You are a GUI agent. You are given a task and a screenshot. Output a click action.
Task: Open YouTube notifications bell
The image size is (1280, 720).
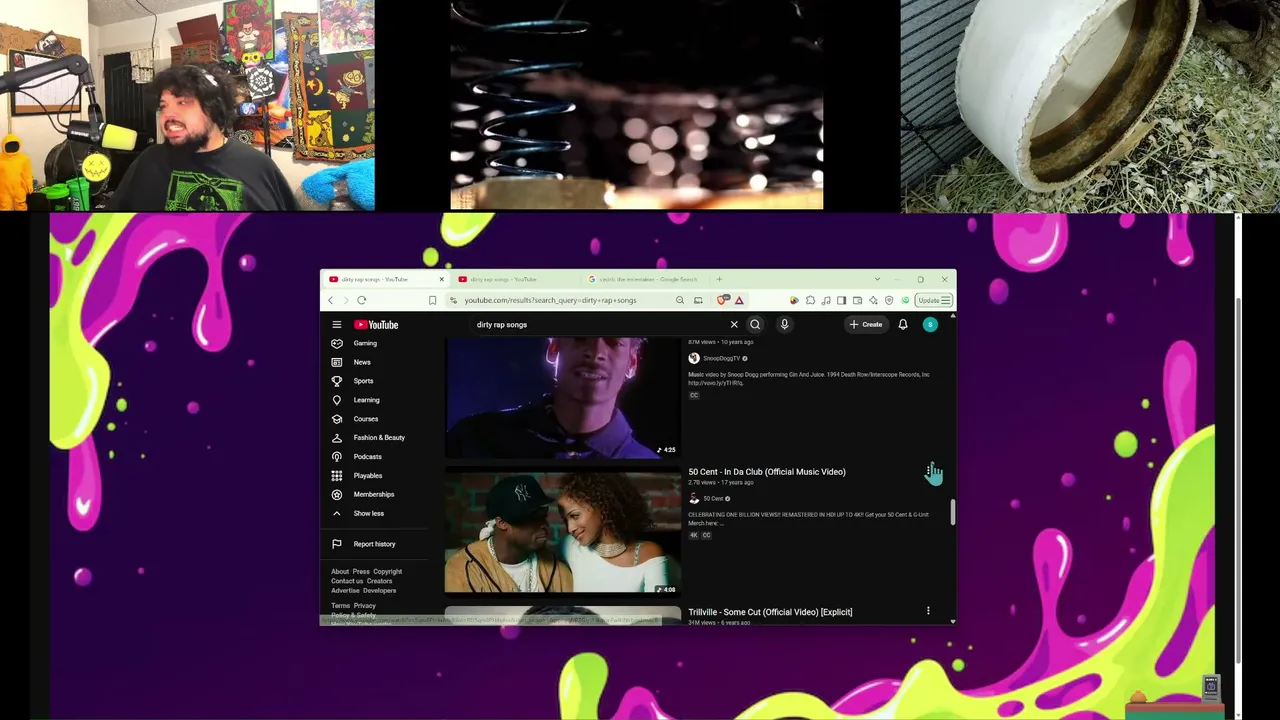click(x=903, y=325)
